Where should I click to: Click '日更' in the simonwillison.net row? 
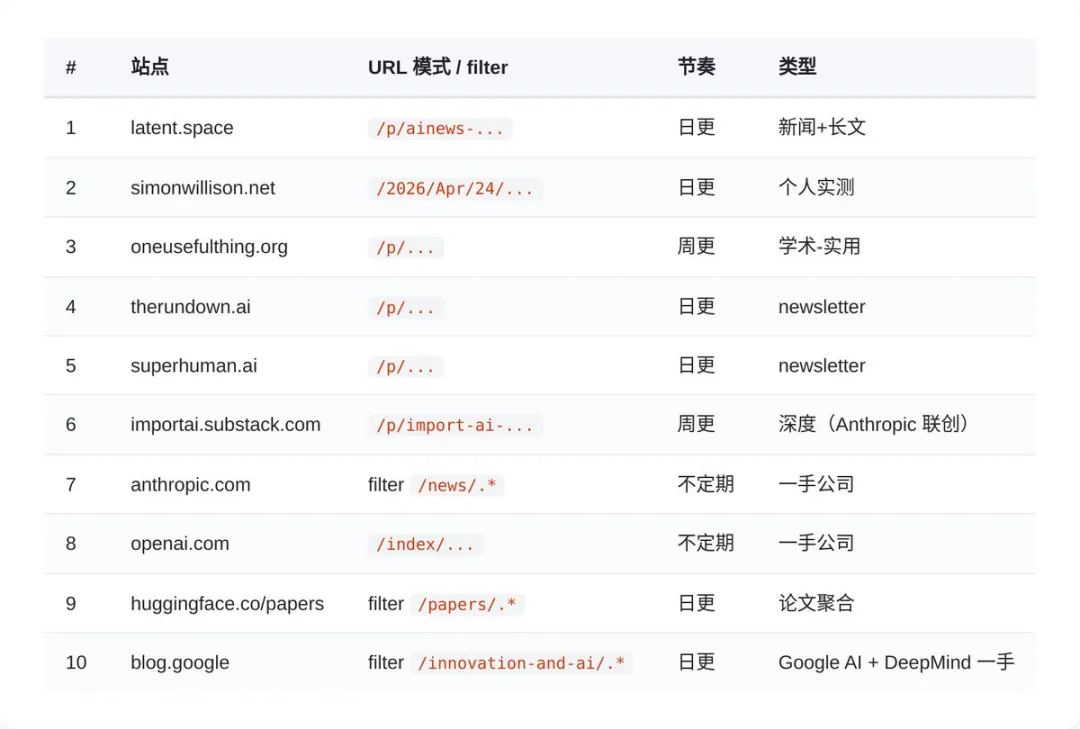[696, 187]
